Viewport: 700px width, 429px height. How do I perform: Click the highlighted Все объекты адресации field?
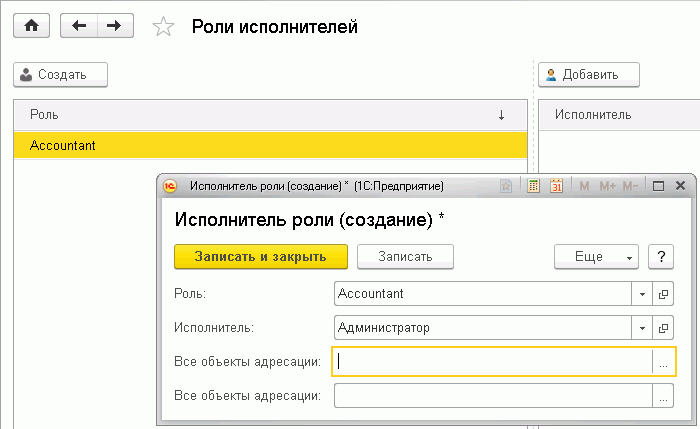(x=493, y=362)
